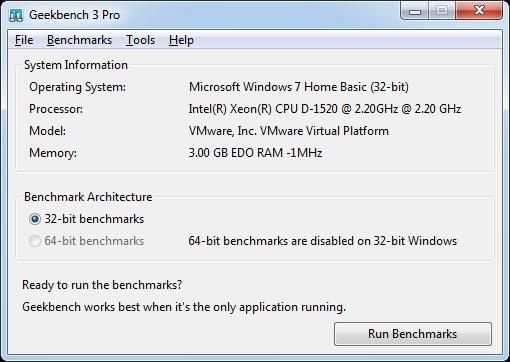Open the Benchmarks menu
Viewport: 510px width, 362px height.
point(79,40)
